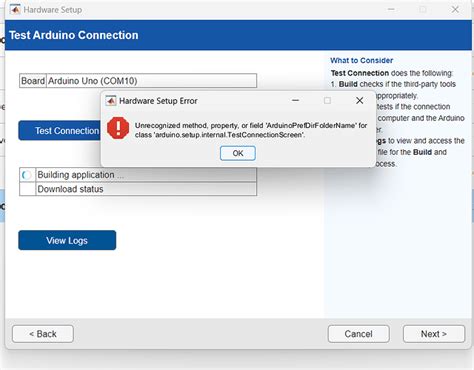The height and width of the screenshot is (370, 474).
Task: Close the Hardware Setup Error dialog
Action: click(359, 100)
